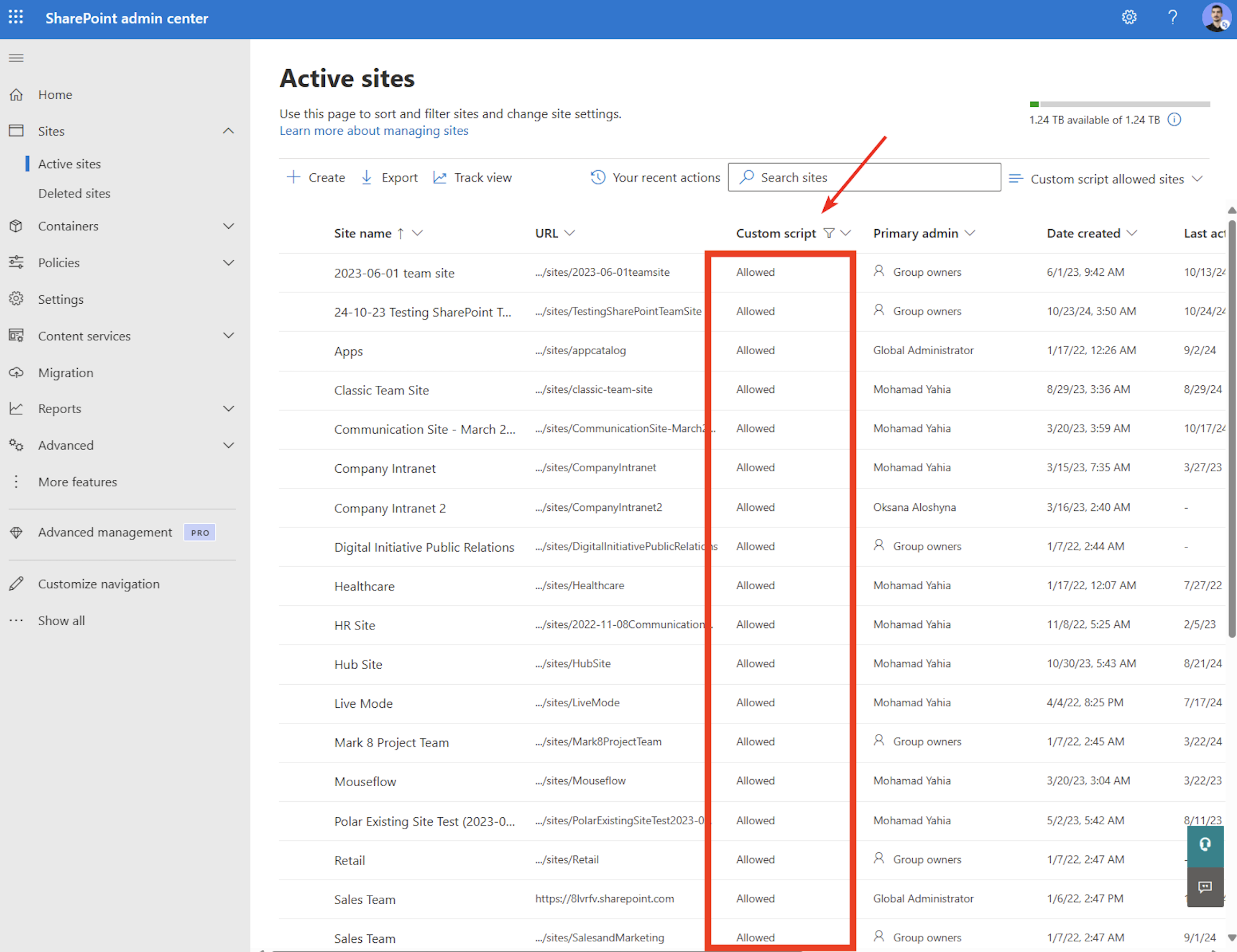This screenshot has height=952, width=1237.
Task: Open Primary admin column dropdown
Action: 970,233
